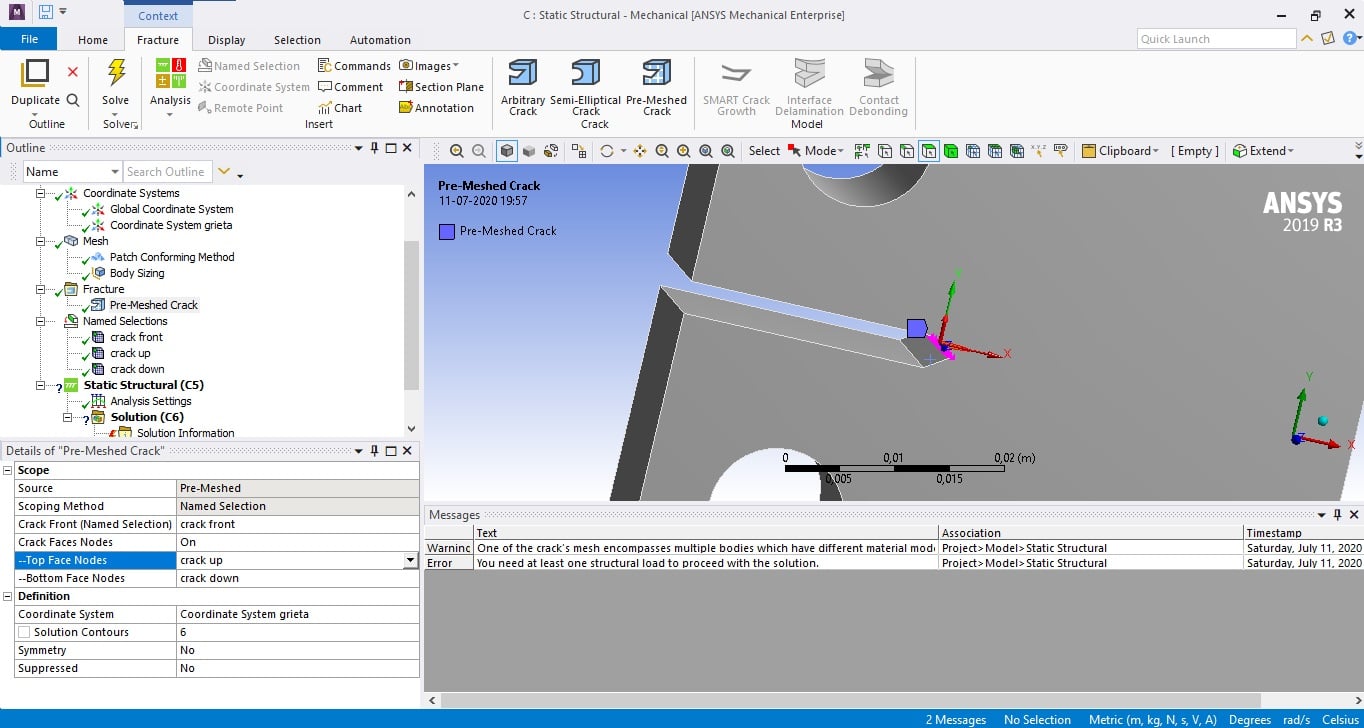Select the Error message row
1364x728 pixels.
(x=892, y=563)
